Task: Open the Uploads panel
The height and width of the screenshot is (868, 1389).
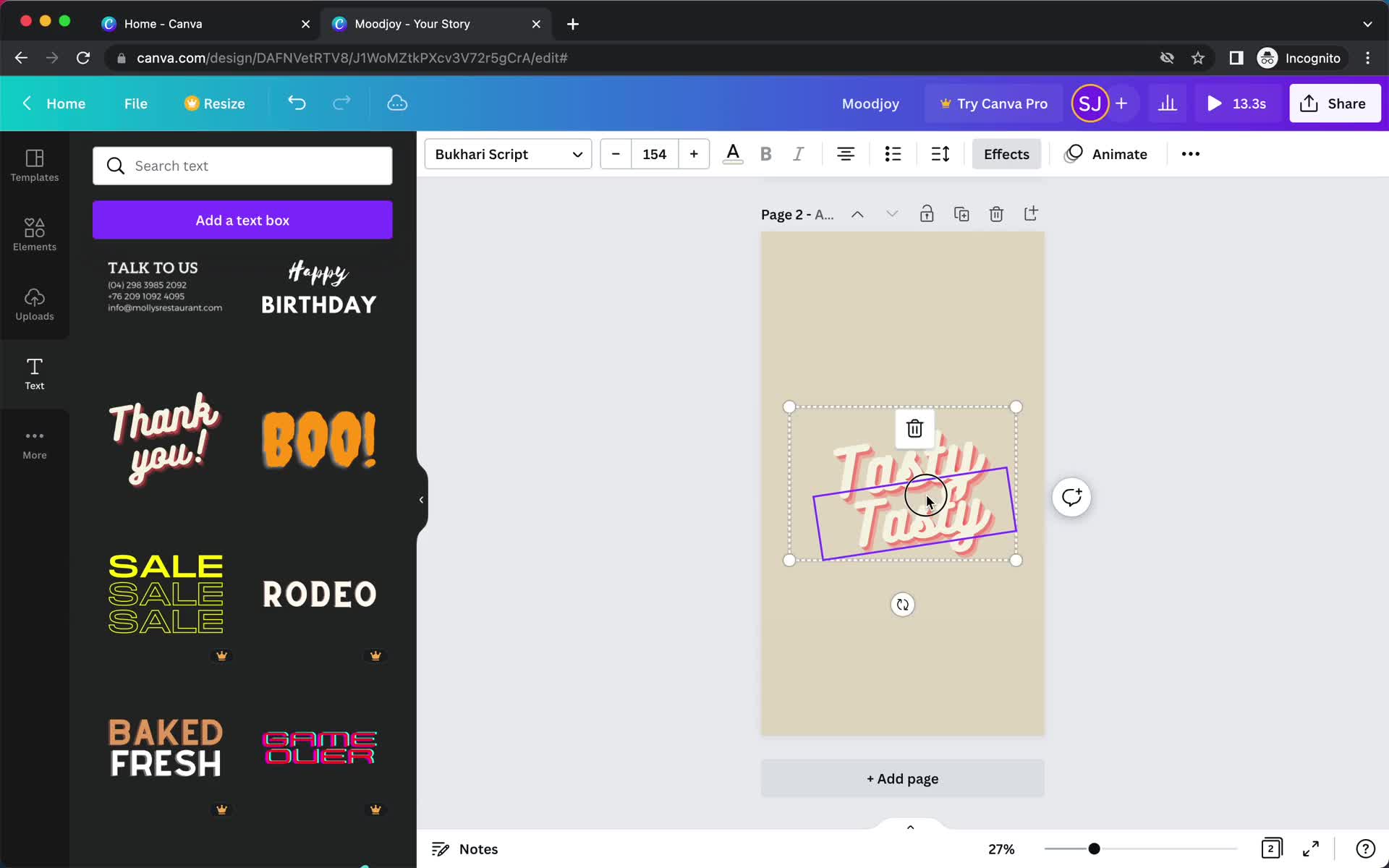Action: pos(35,305)
